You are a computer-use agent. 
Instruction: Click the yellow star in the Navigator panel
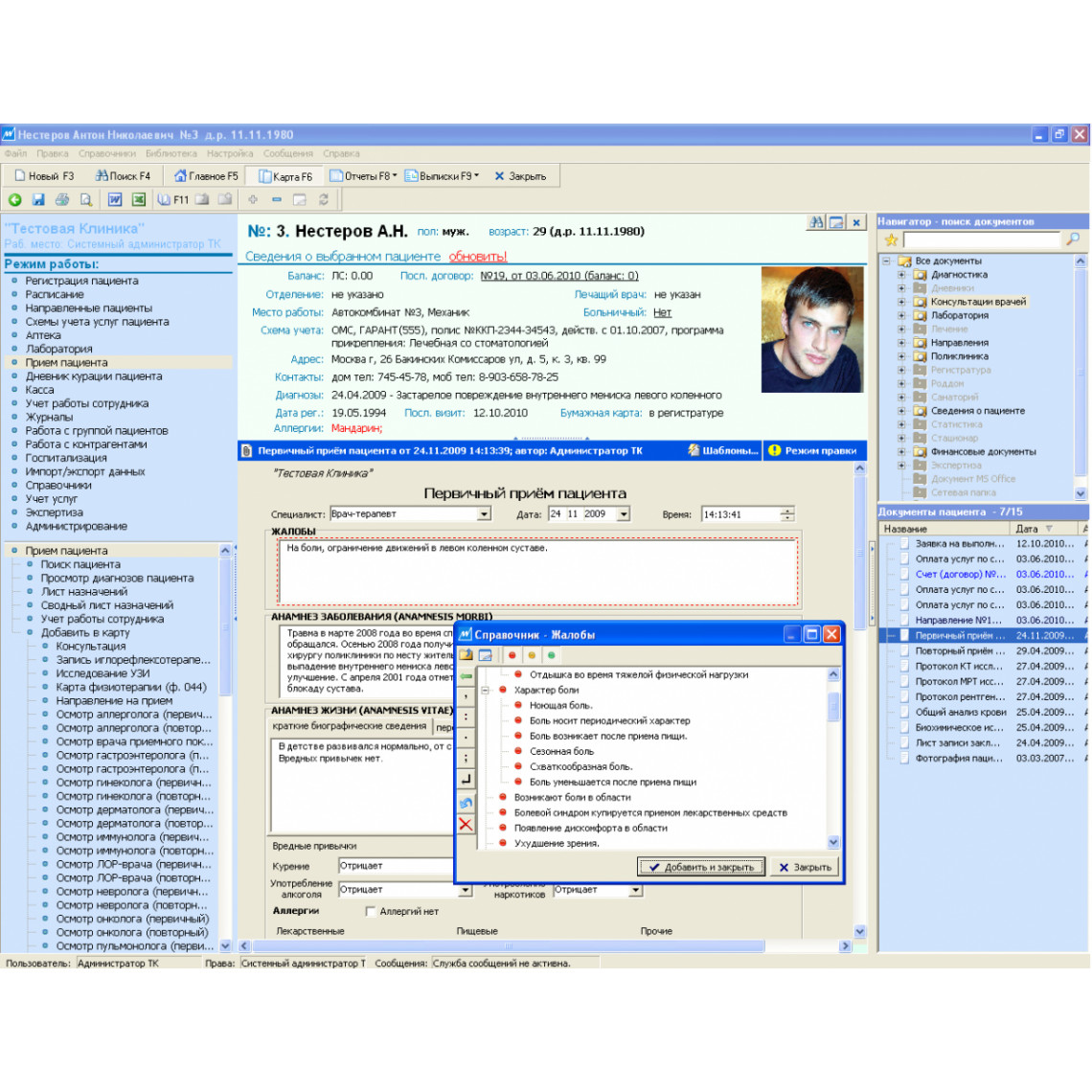pos(891,240)
